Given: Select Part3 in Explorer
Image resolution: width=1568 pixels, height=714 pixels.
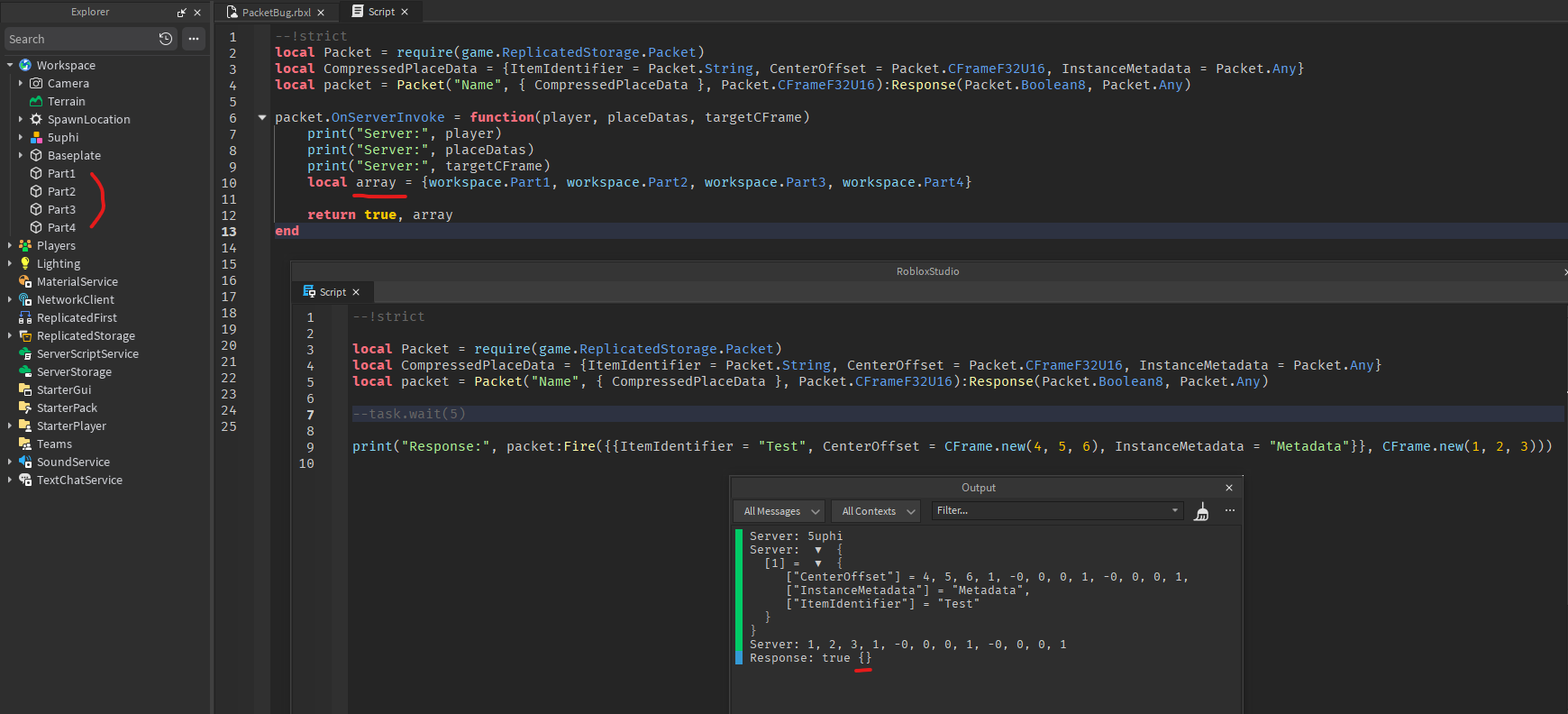Looking at the screenshot, I should (61, 209).
